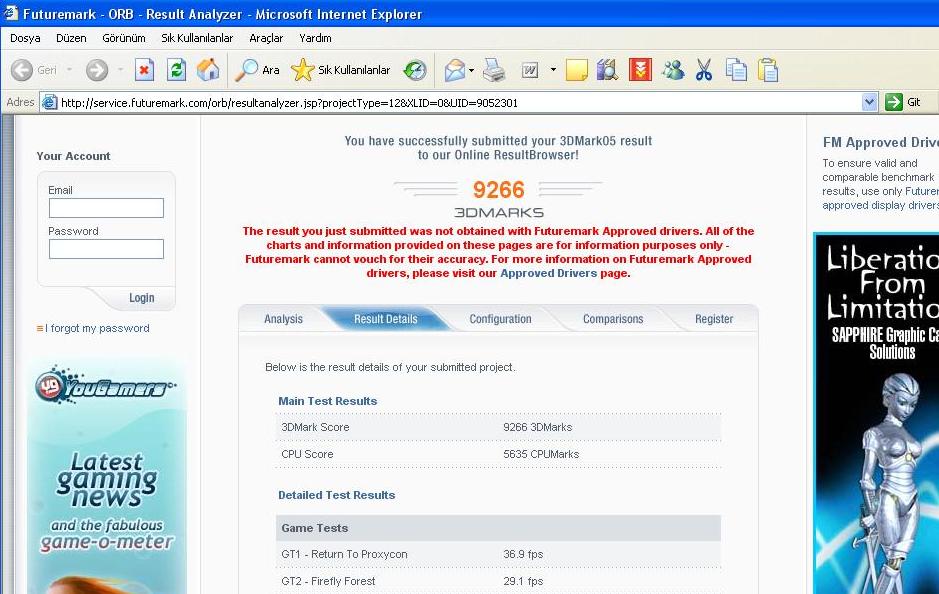939x594 pixels.
Task: Click the '29.1 fps' value
Action: (523, 581)
